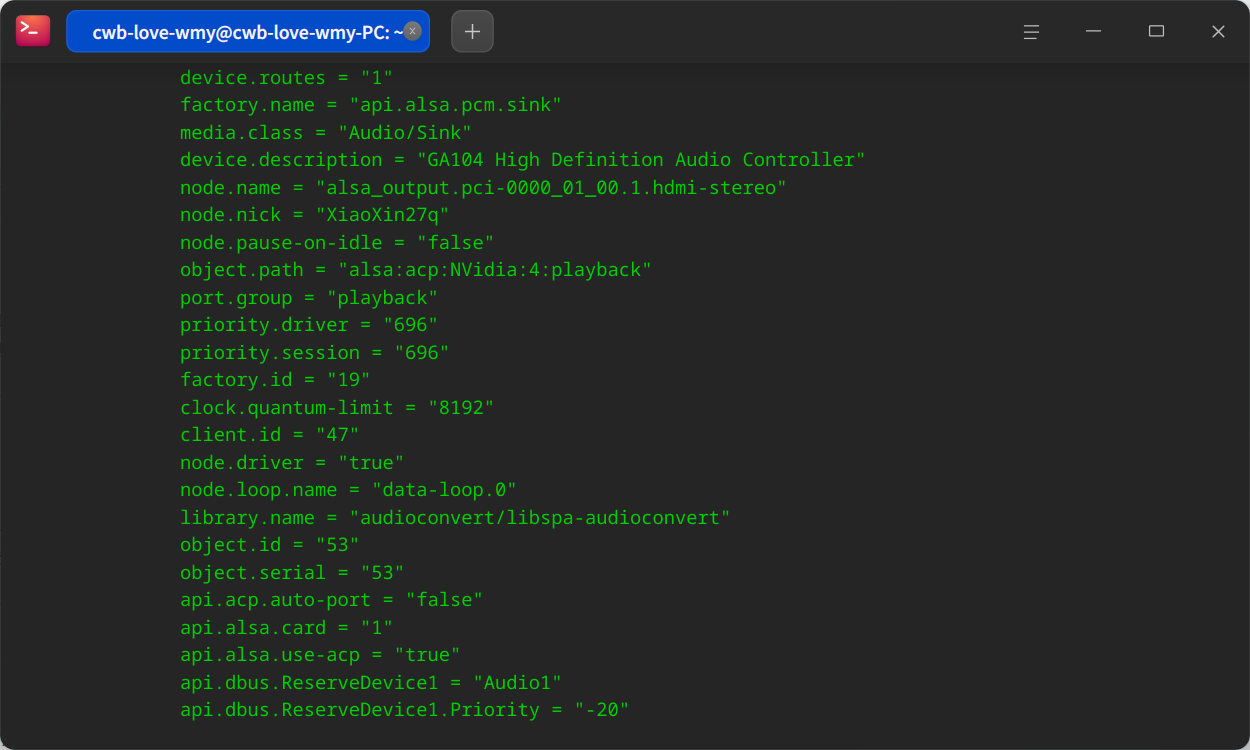Image resolution: width=1250 pixels, height=750 pixels.
Task: Click the line factory.id = "19"
Action: pos(275,380)
